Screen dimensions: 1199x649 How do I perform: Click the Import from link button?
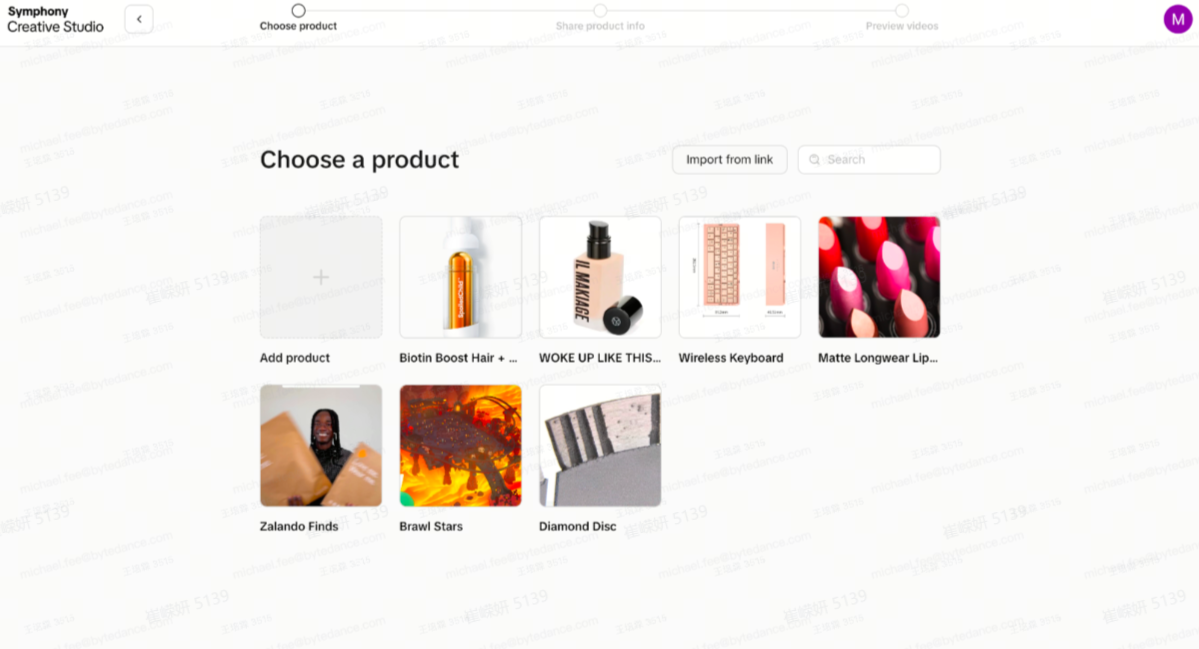click(x=729, y=160)
